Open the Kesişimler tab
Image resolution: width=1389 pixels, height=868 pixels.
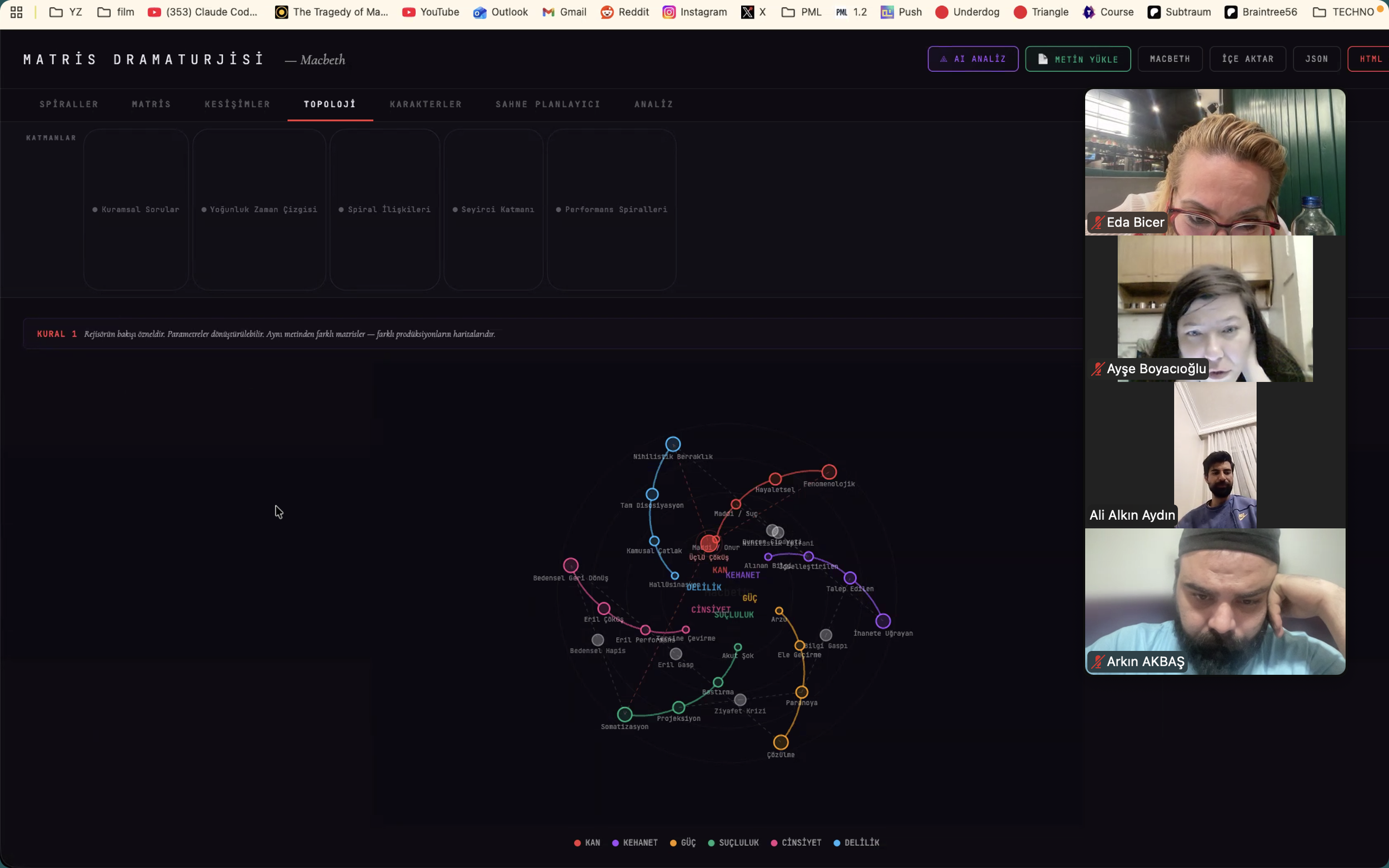coord(237,104)
